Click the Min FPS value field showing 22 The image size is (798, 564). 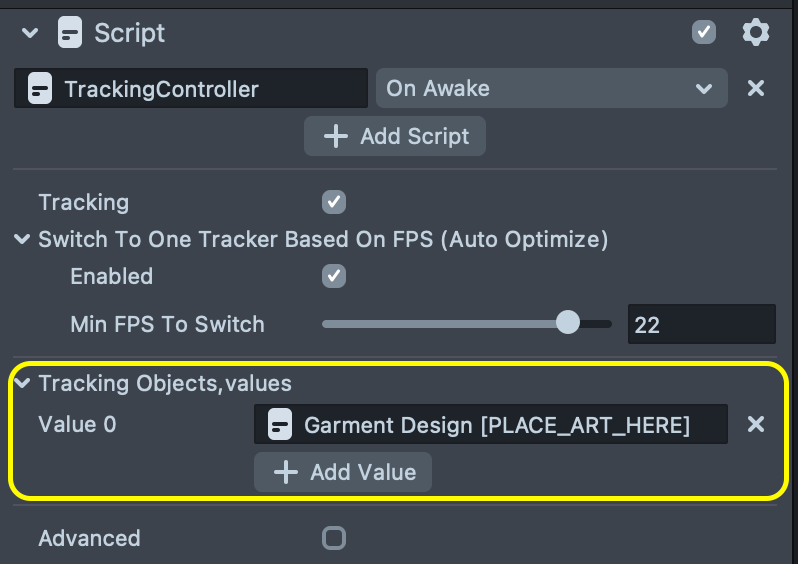tap(701, 324)
